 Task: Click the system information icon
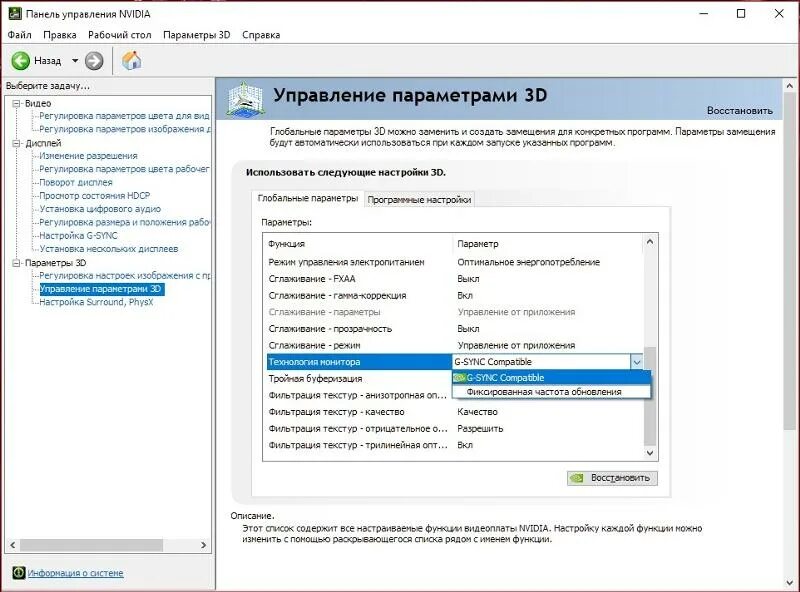18,573
